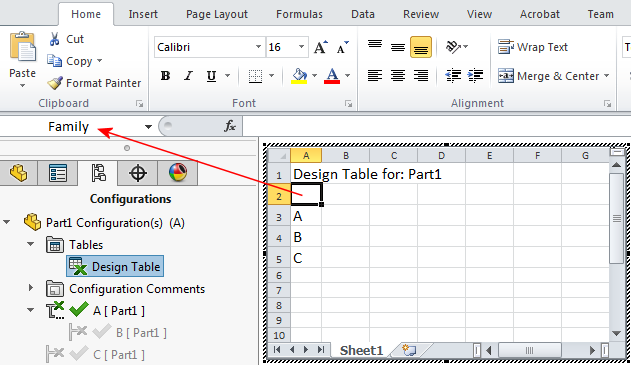Expand the Configuration Comments folder
This screenshot has height=365, width=631.
point(31,288)
